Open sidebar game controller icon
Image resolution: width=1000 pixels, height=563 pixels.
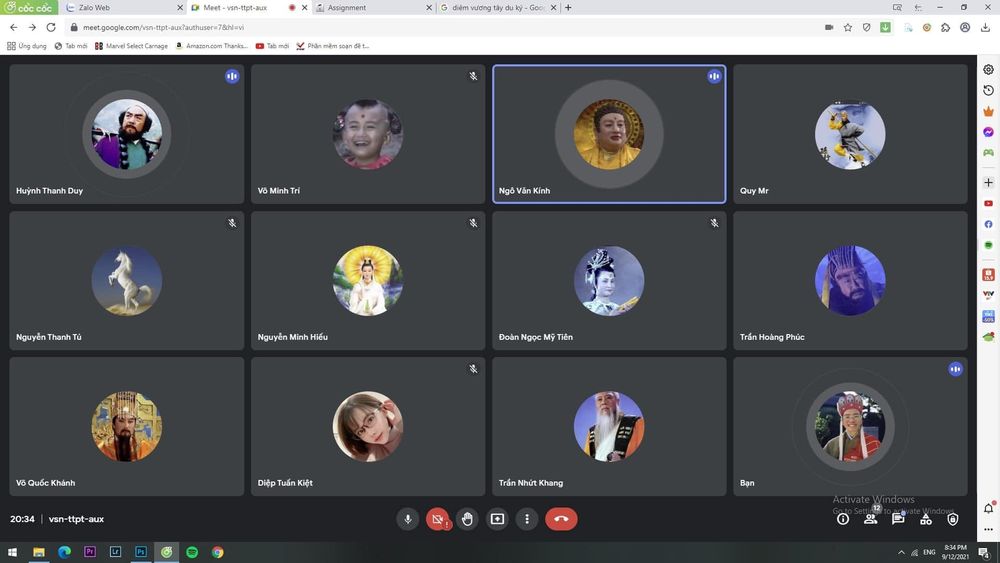coord(989,153)
